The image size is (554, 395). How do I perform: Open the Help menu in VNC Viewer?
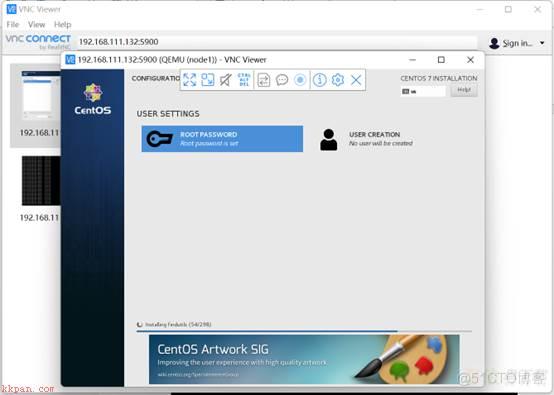pos(63,24)
